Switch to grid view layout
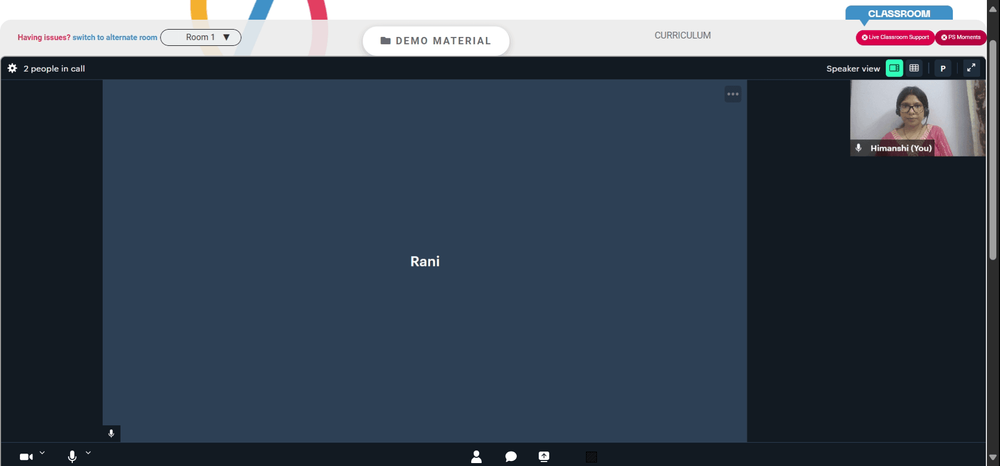This screenshot has width=1000, height=466. tap(913, 68)
